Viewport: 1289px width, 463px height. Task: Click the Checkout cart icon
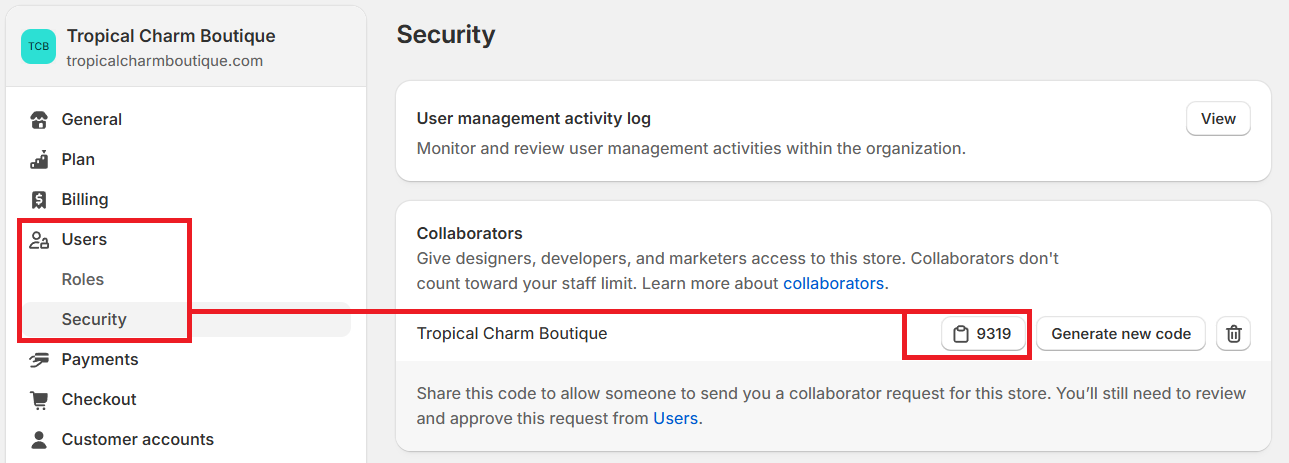coord(39,400)
